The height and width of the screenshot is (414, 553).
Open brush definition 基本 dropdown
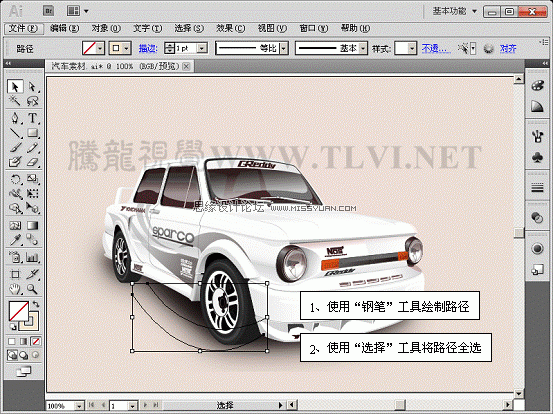pyautogui.click(x=363, y=48)
